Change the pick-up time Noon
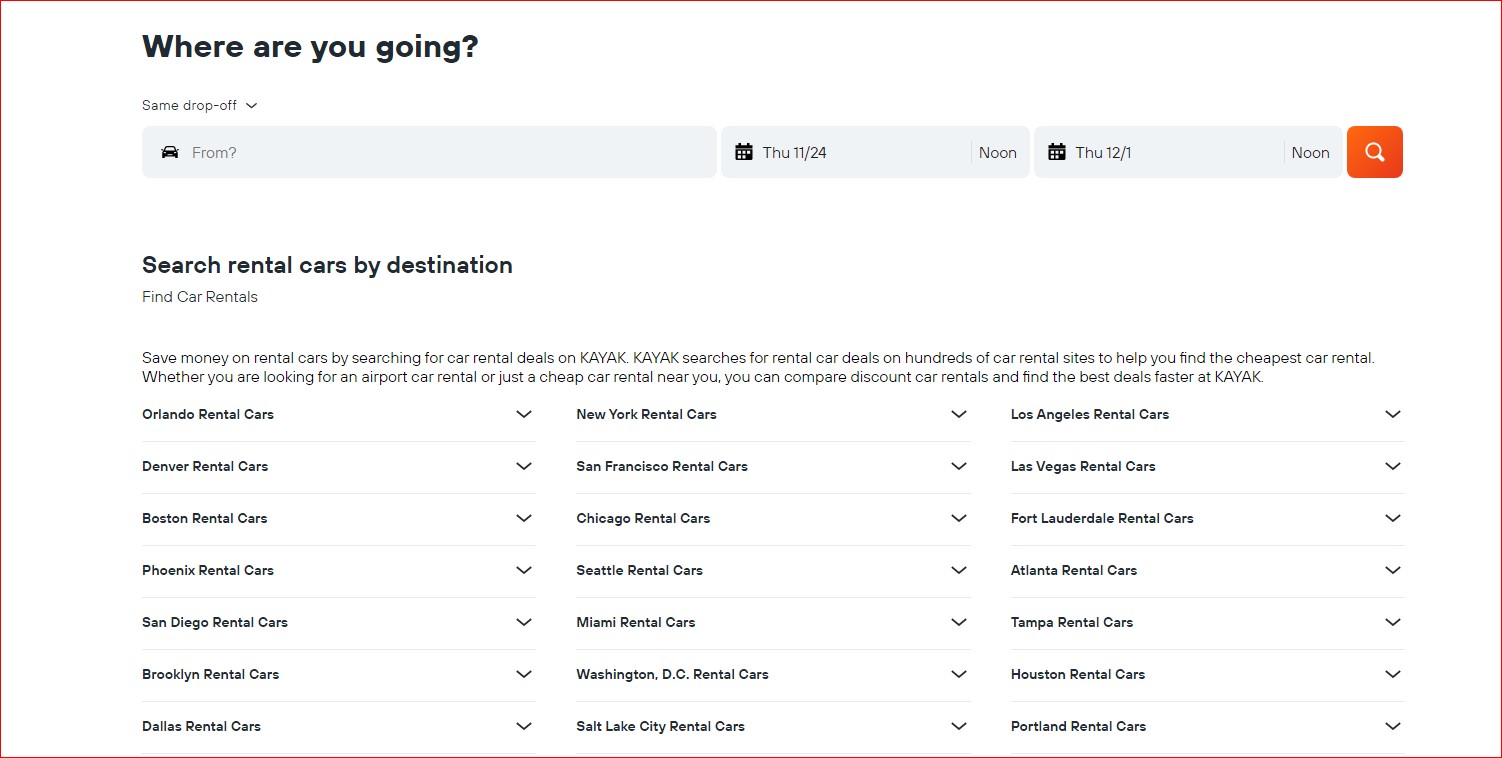 pyautogui.click(x=997, y=152)
